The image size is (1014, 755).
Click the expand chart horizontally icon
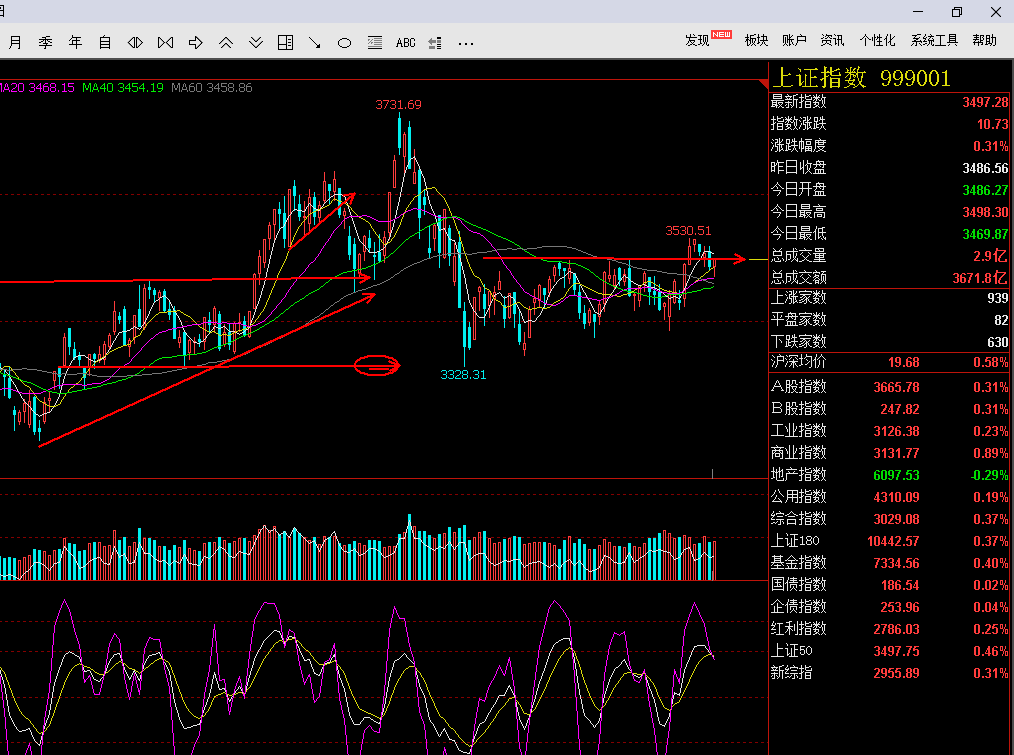pos(135,43)
